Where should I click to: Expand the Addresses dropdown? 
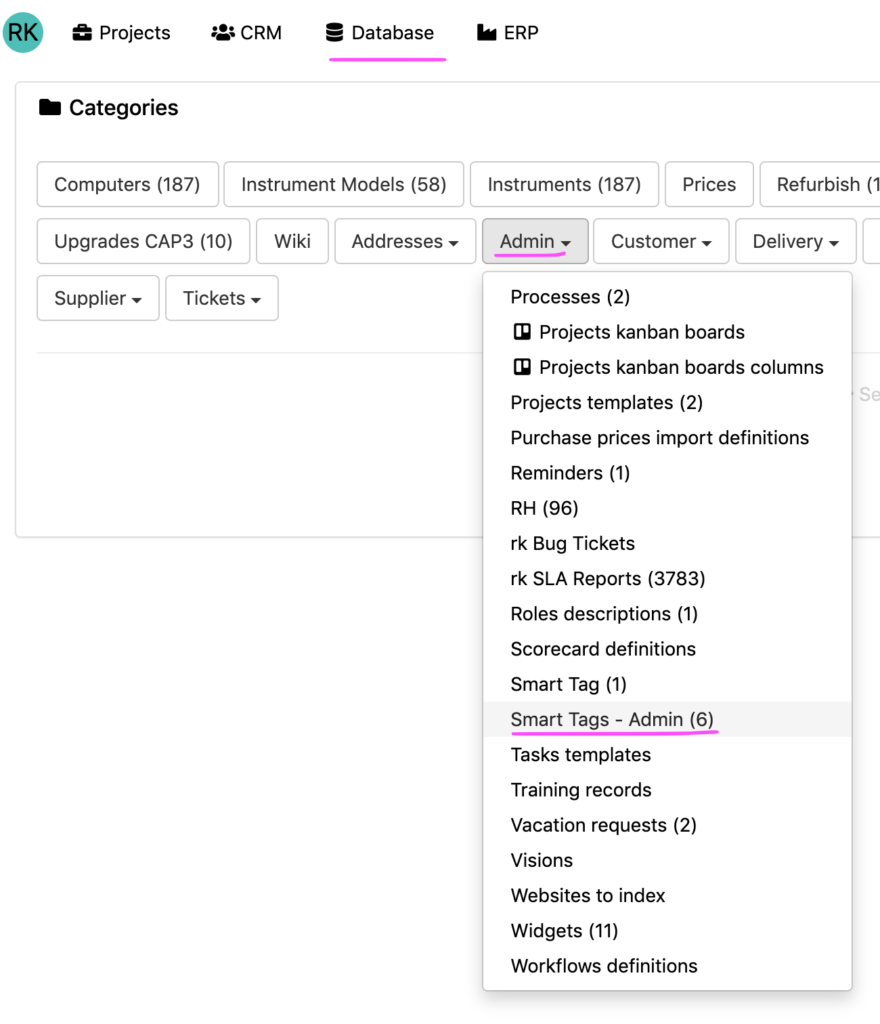(x=405, y=241)
